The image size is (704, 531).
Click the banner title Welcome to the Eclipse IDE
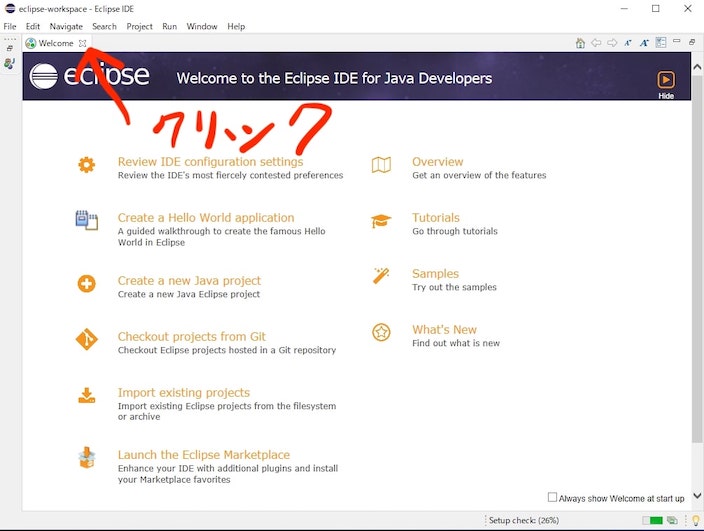pos(334,78)
